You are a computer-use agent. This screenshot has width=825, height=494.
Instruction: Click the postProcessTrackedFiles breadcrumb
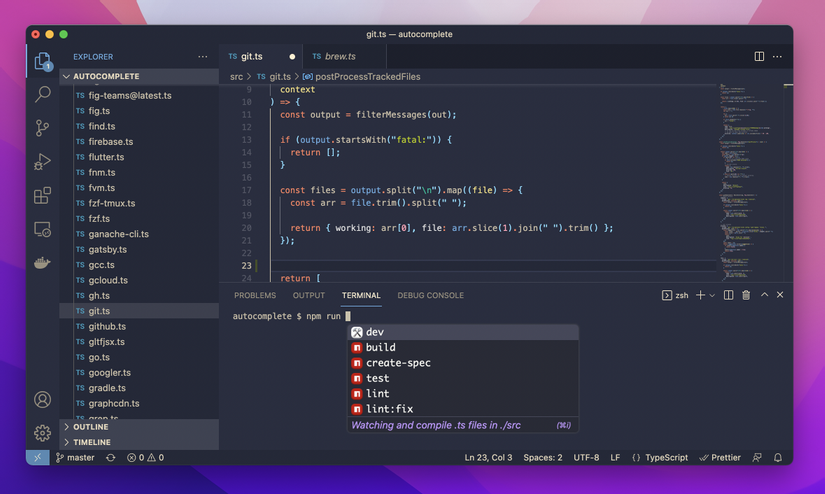click(362, 77)
